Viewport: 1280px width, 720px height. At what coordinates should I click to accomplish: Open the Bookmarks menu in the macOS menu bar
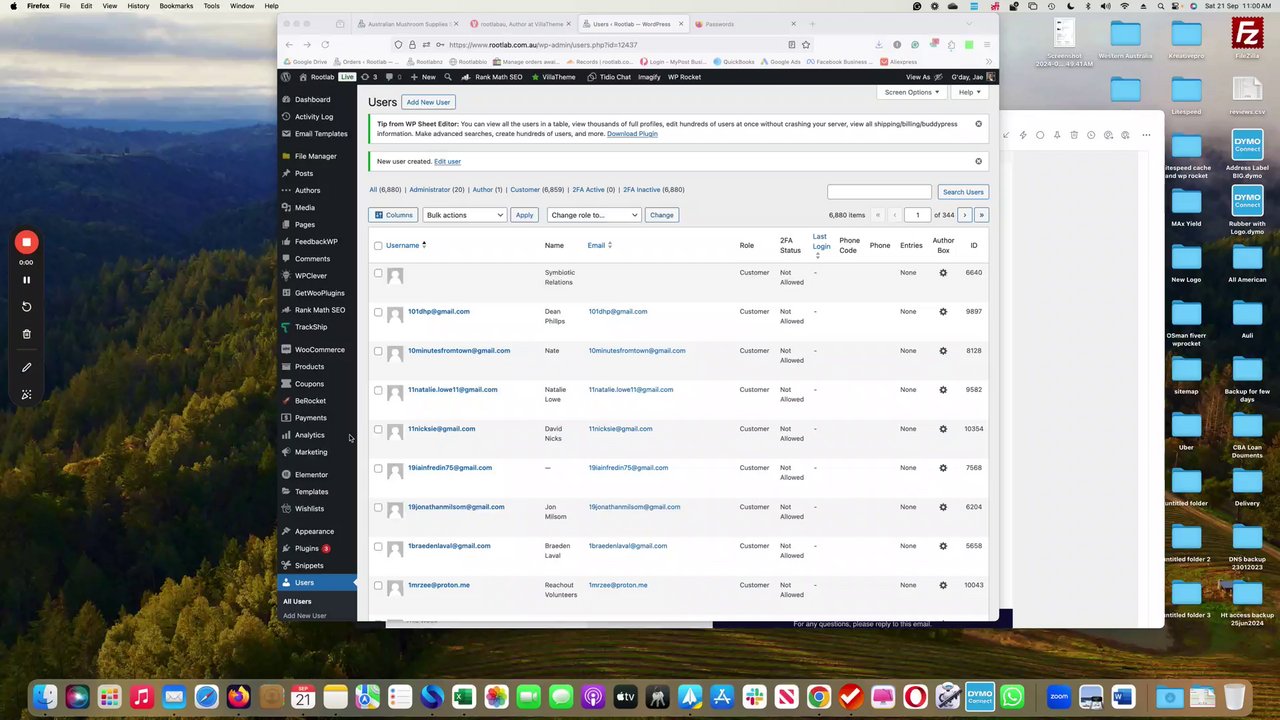tap(176, 6)
